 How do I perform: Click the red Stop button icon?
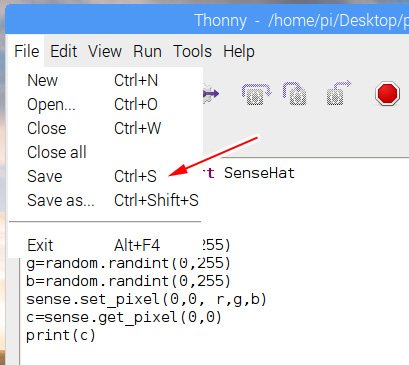point(387,94)
